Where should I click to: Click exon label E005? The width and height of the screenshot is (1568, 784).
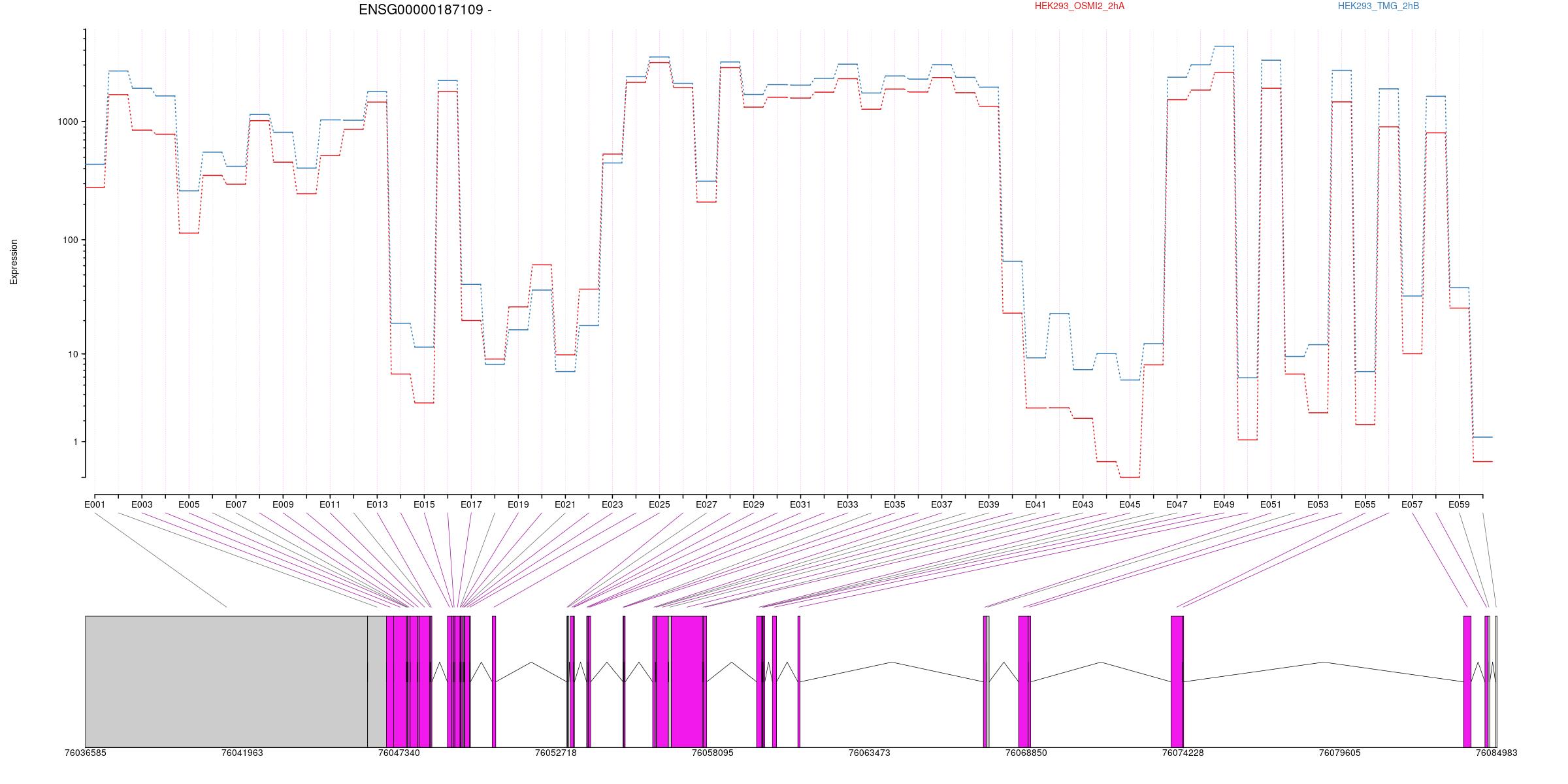point(189,504)
